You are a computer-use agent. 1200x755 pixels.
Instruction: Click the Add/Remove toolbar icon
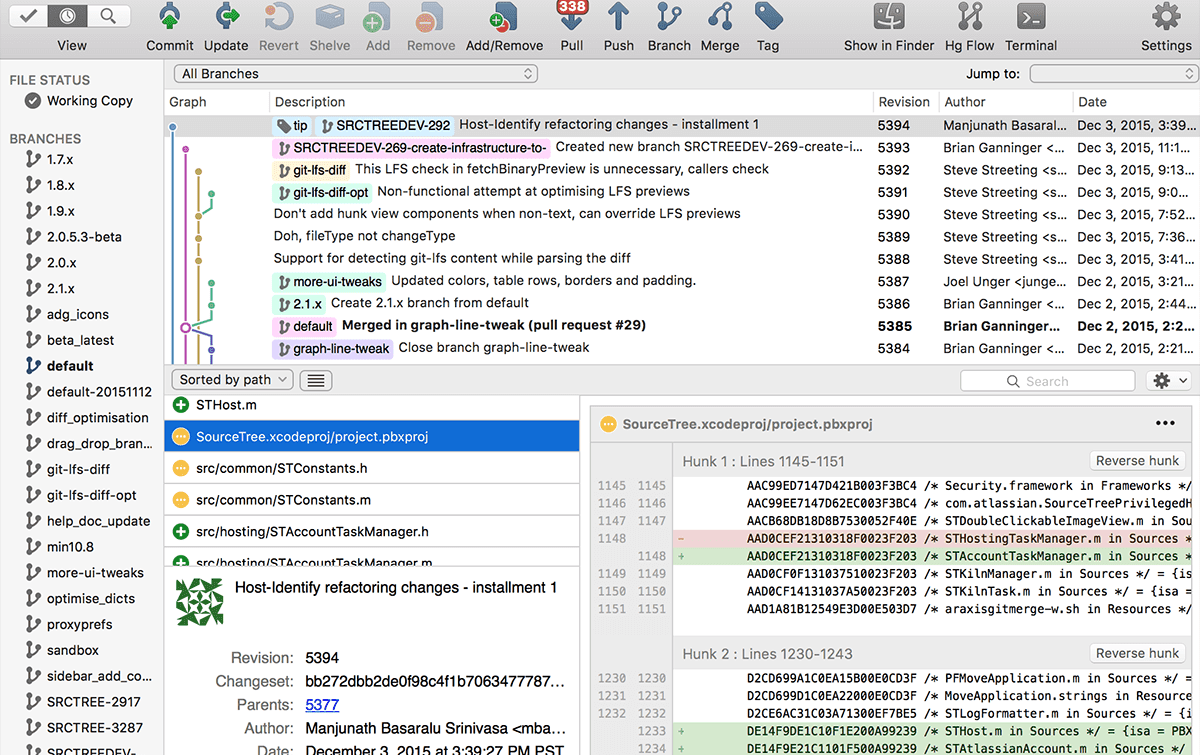(x=504, y=17)
